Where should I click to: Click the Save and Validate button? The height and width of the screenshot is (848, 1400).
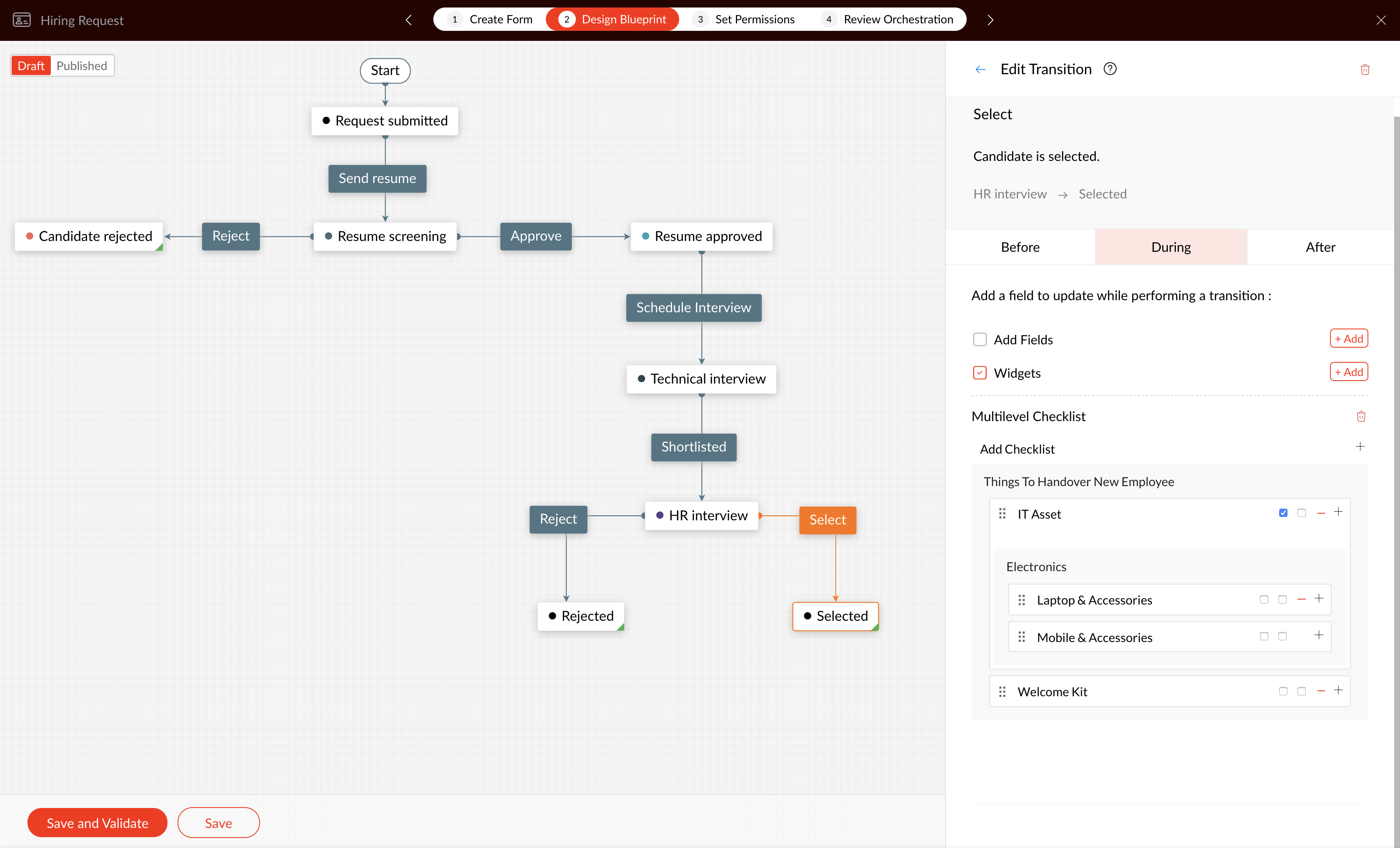[x=97, y=823]
